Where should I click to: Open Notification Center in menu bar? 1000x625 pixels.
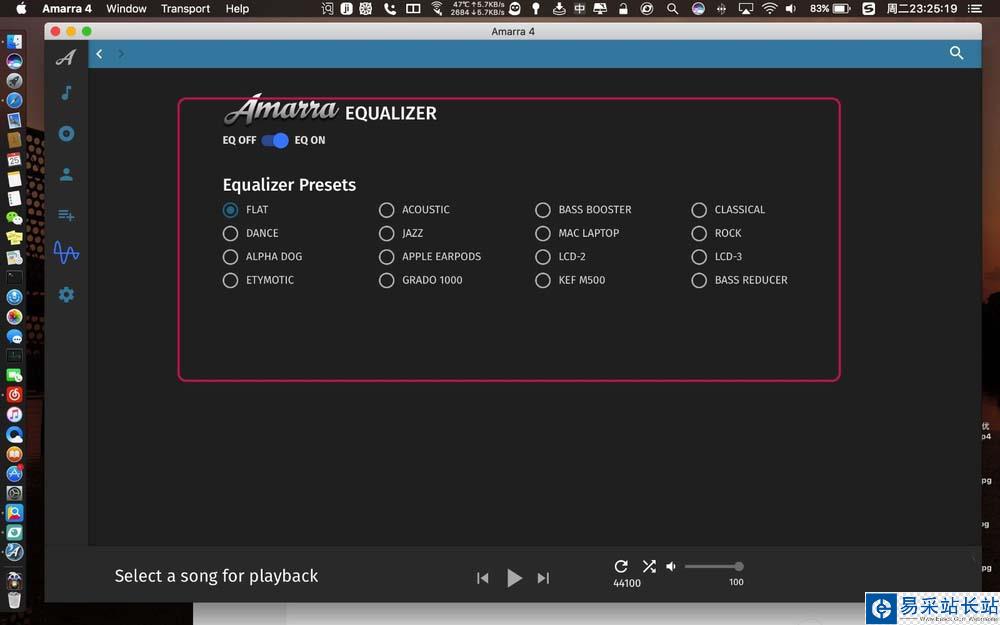tap(974, 8)
